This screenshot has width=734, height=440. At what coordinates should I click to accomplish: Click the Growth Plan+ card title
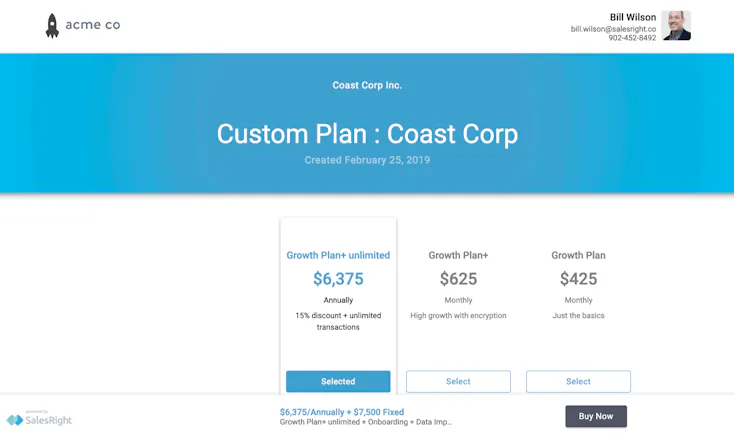coord(458,255)
